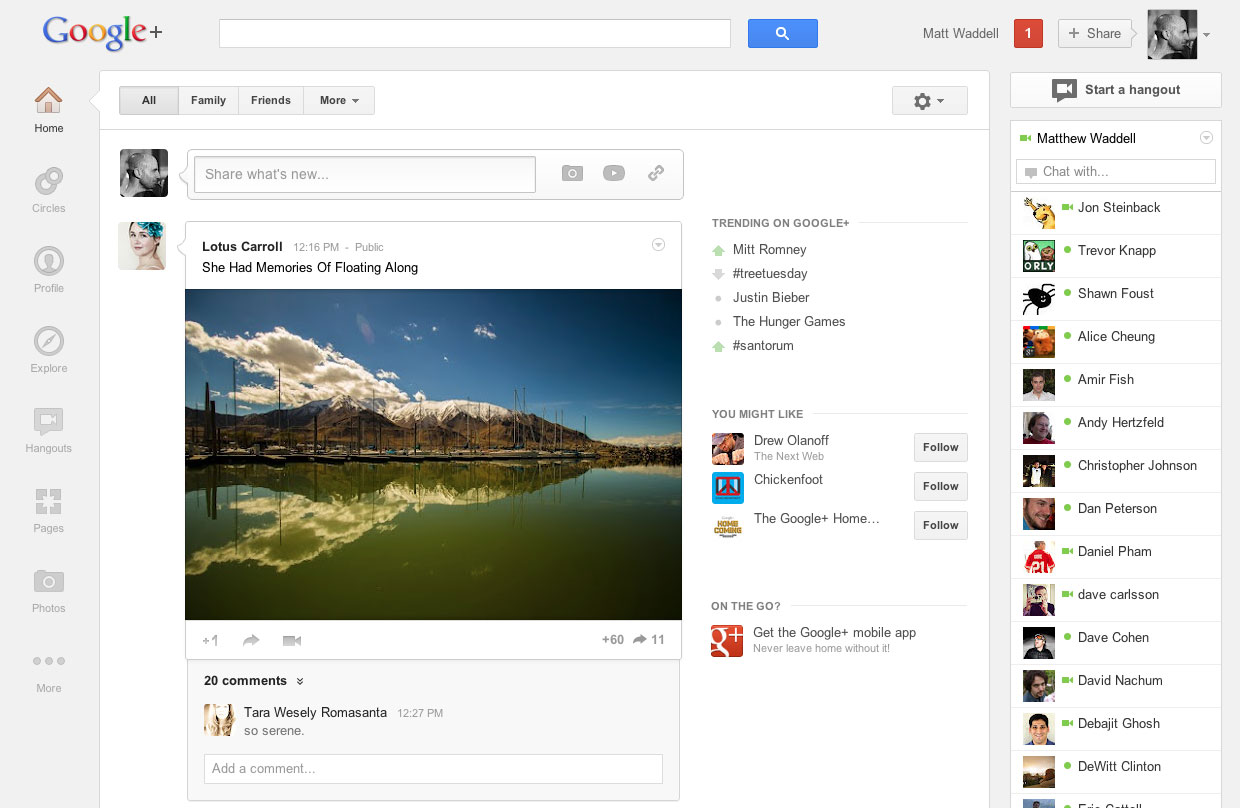Chat with Daniel Pham
The width and height of the screenshot is (1240, 808).
point(1116,556)
